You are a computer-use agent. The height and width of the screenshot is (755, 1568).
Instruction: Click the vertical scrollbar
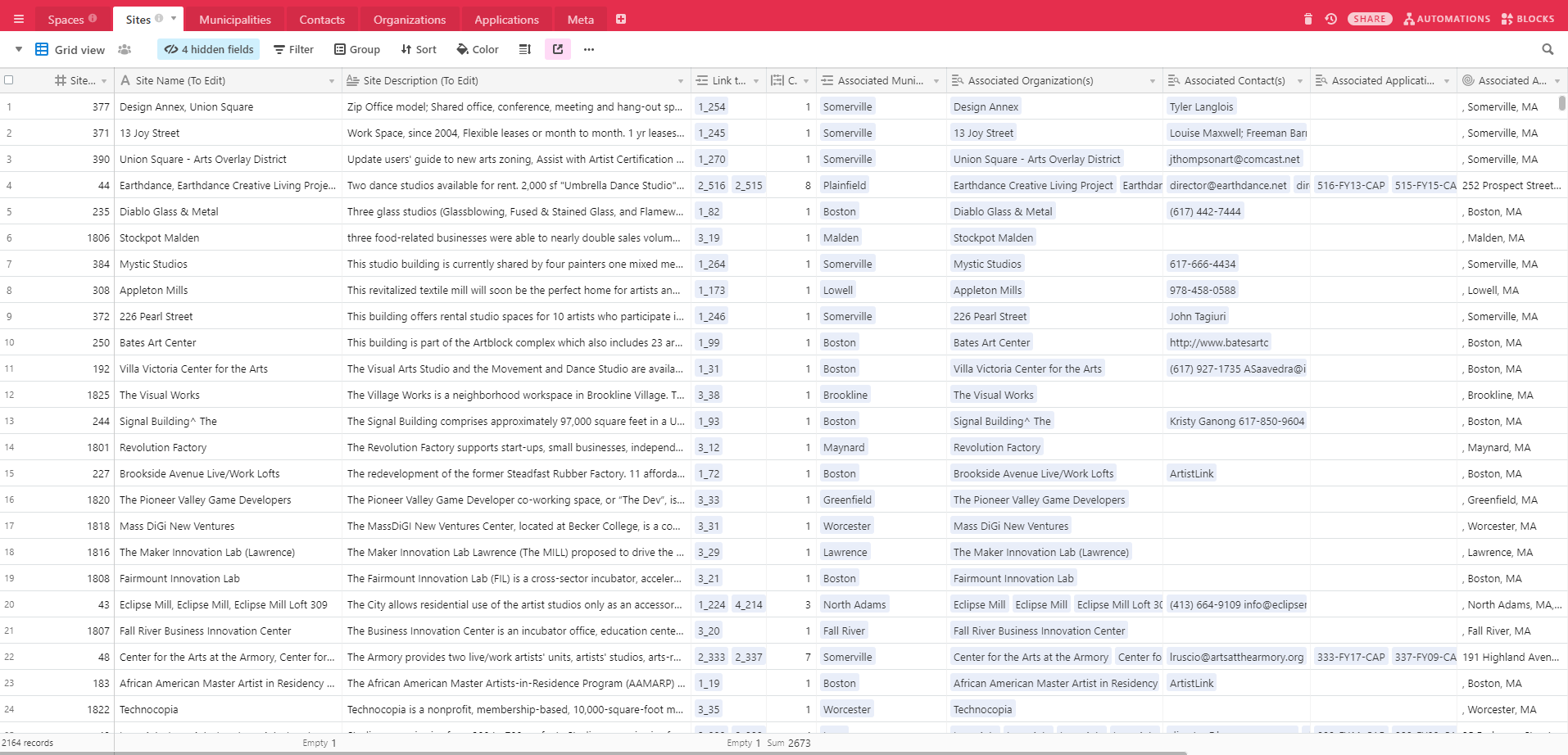(1562, 103)
